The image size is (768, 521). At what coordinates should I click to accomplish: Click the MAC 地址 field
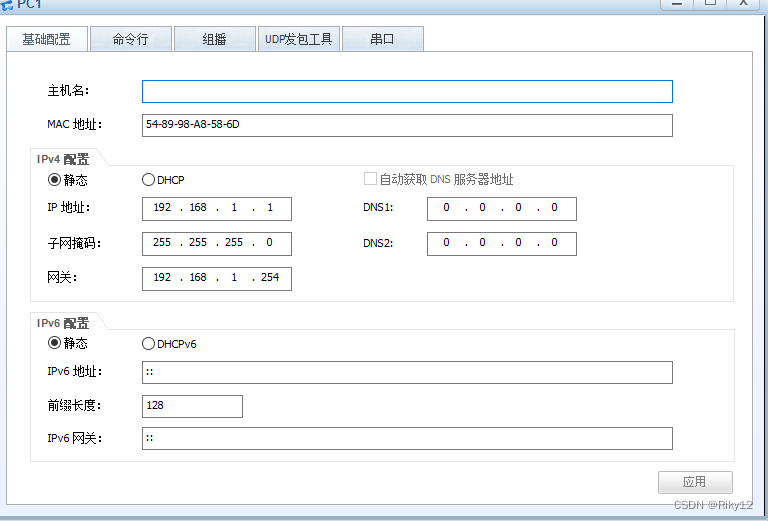tap(407, 125)
